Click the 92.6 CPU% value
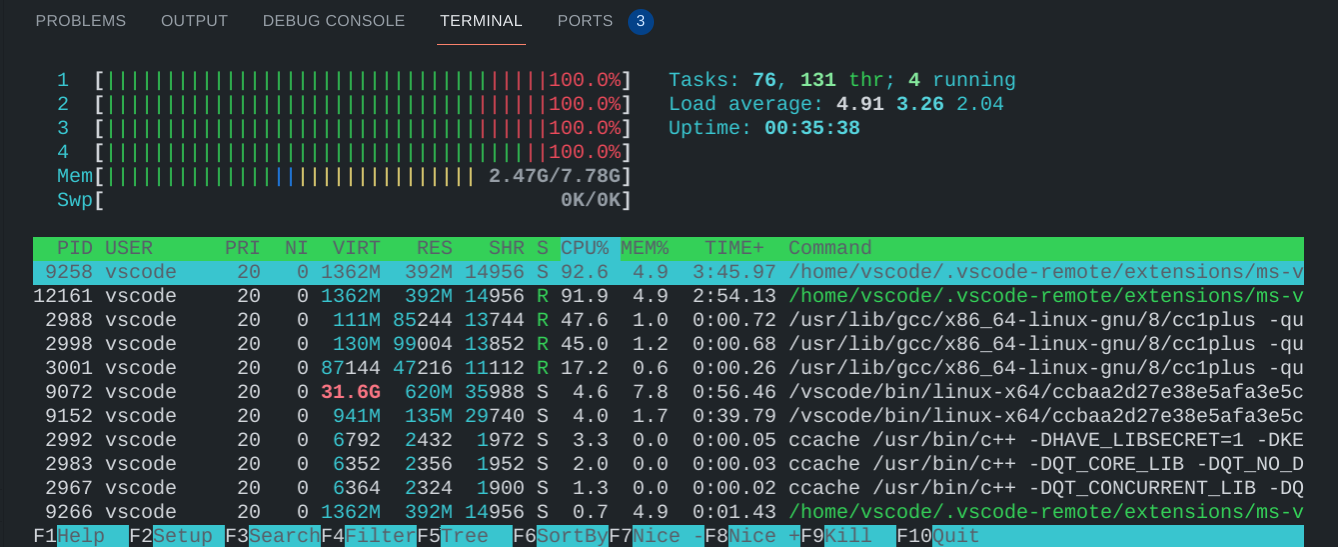Screen dimensions: 1338x547 [585, 272]
